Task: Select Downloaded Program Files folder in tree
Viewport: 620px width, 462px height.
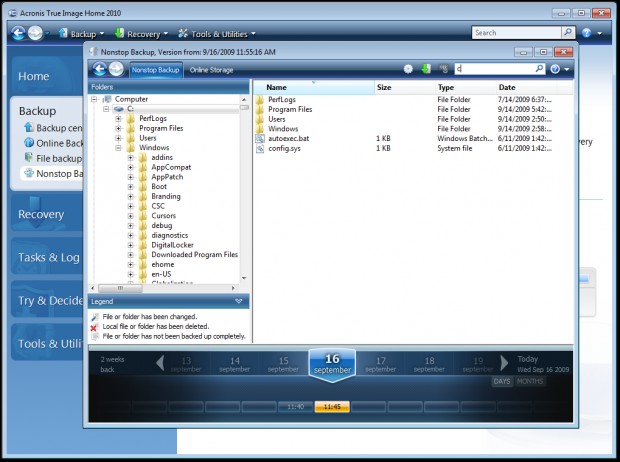Action: (x=195, y=255)
